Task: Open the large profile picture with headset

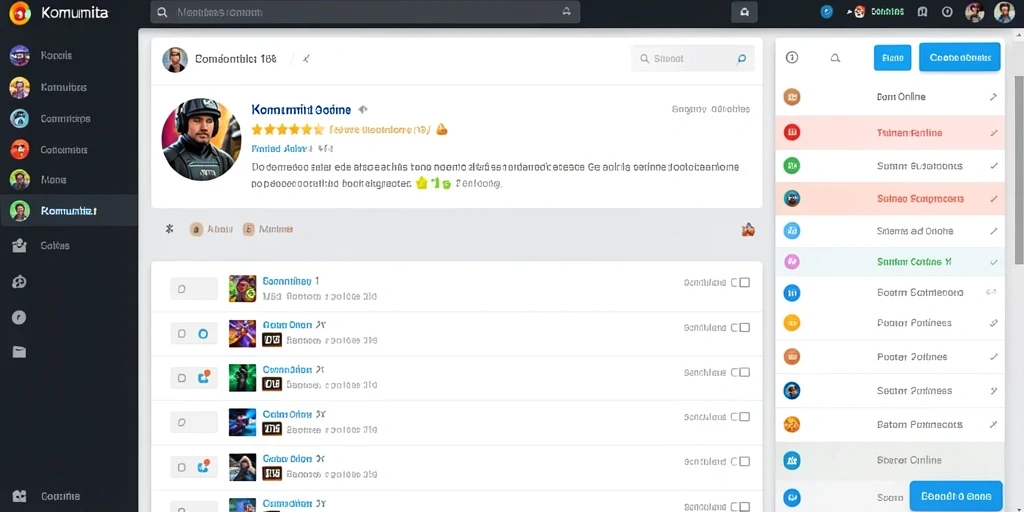Action: (201, 140)
